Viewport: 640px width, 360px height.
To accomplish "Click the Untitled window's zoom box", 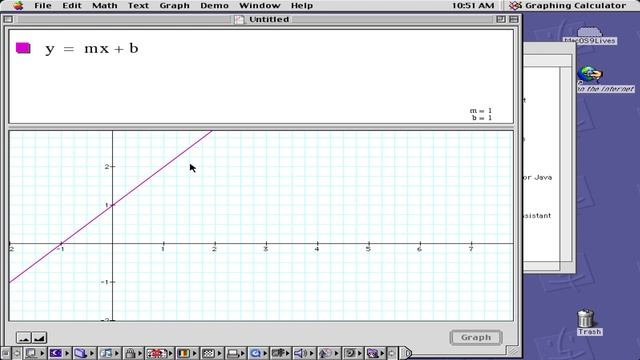I will click(x=501, y=19).
